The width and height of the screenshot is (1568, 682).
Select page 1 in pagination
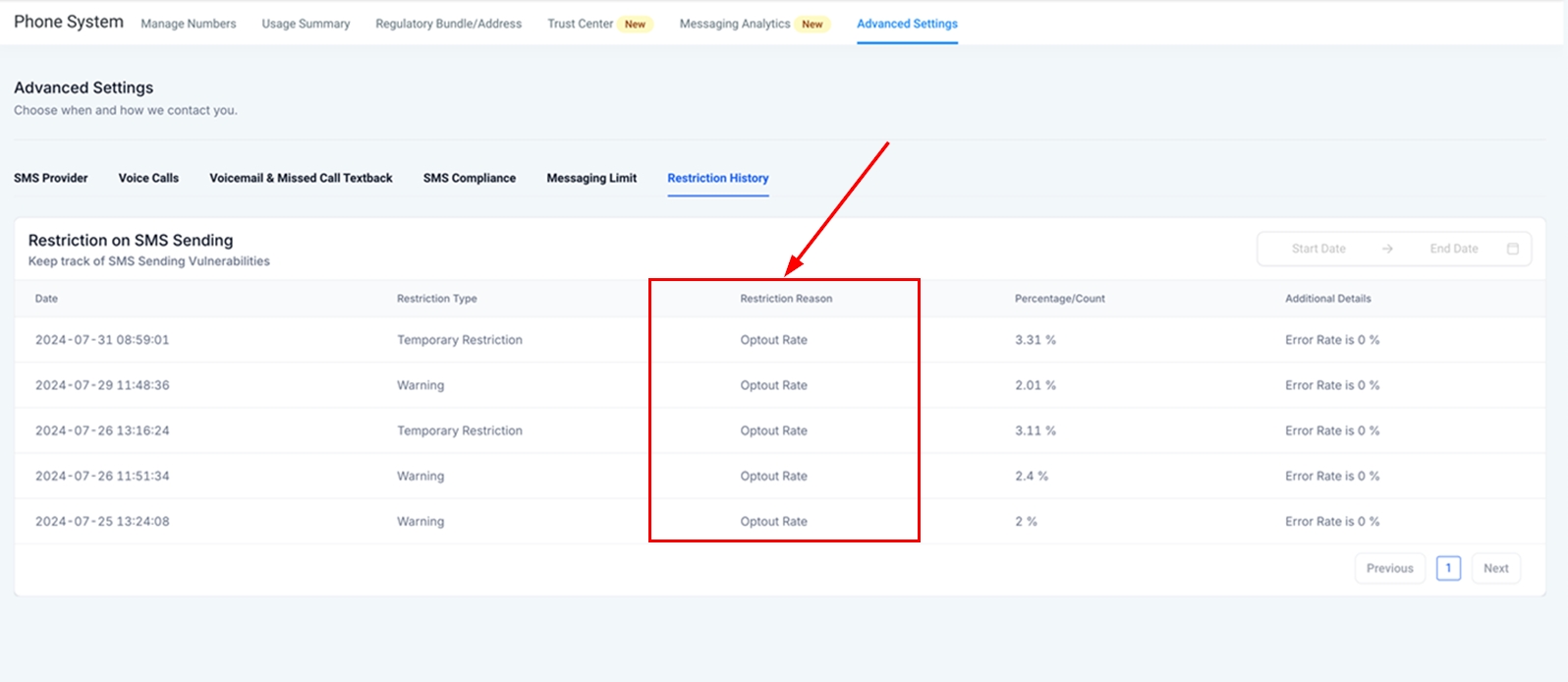(x=1448, y=568)
